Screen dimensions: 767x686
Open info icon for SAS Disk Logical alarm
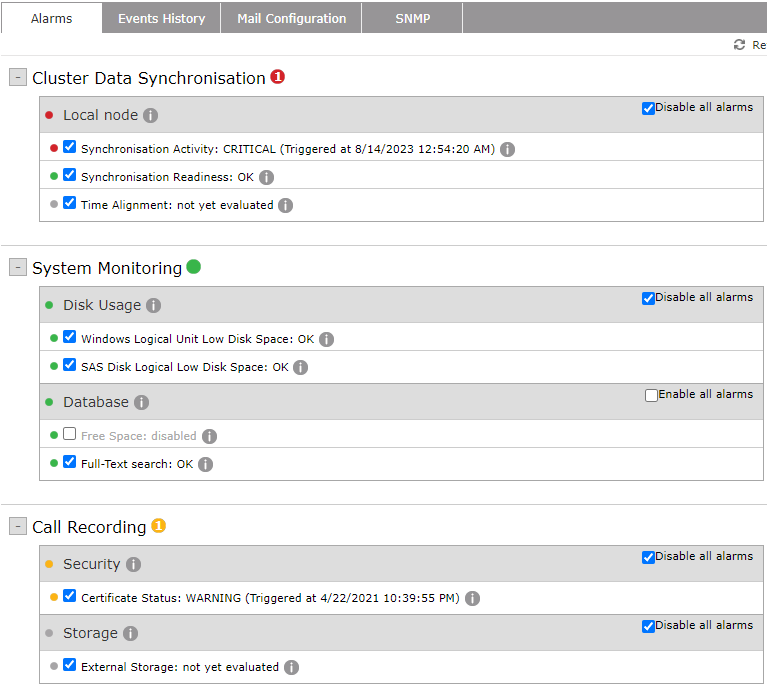(x=300, y=367)
